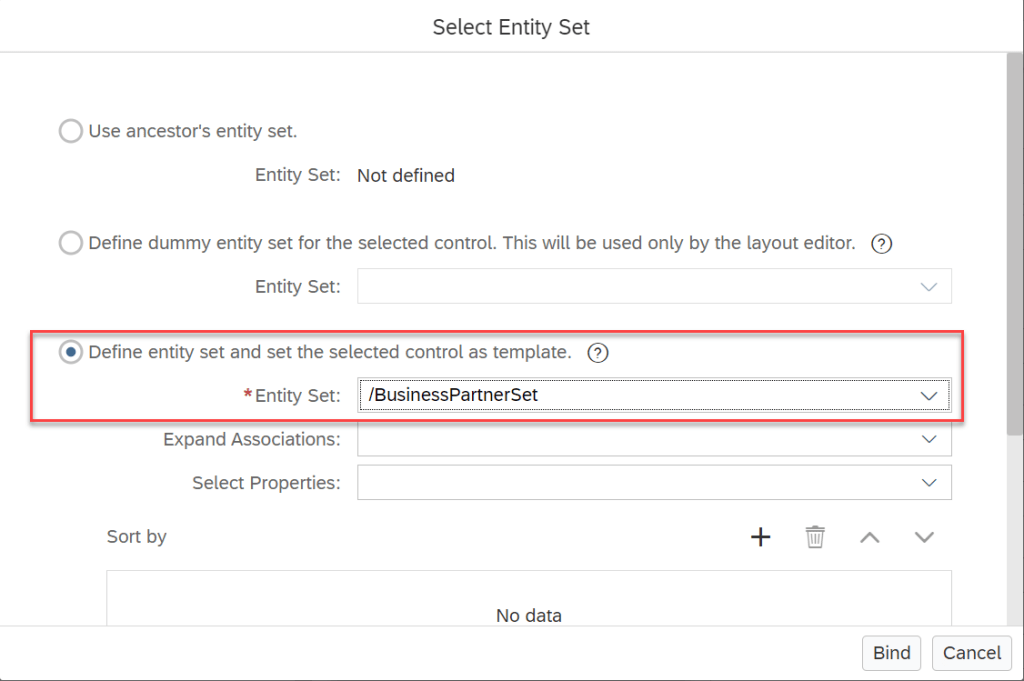This screenshot has height=681, width=1024.
Task: Add a new sort criterion with plus icon
Action: tap(761, 537)
